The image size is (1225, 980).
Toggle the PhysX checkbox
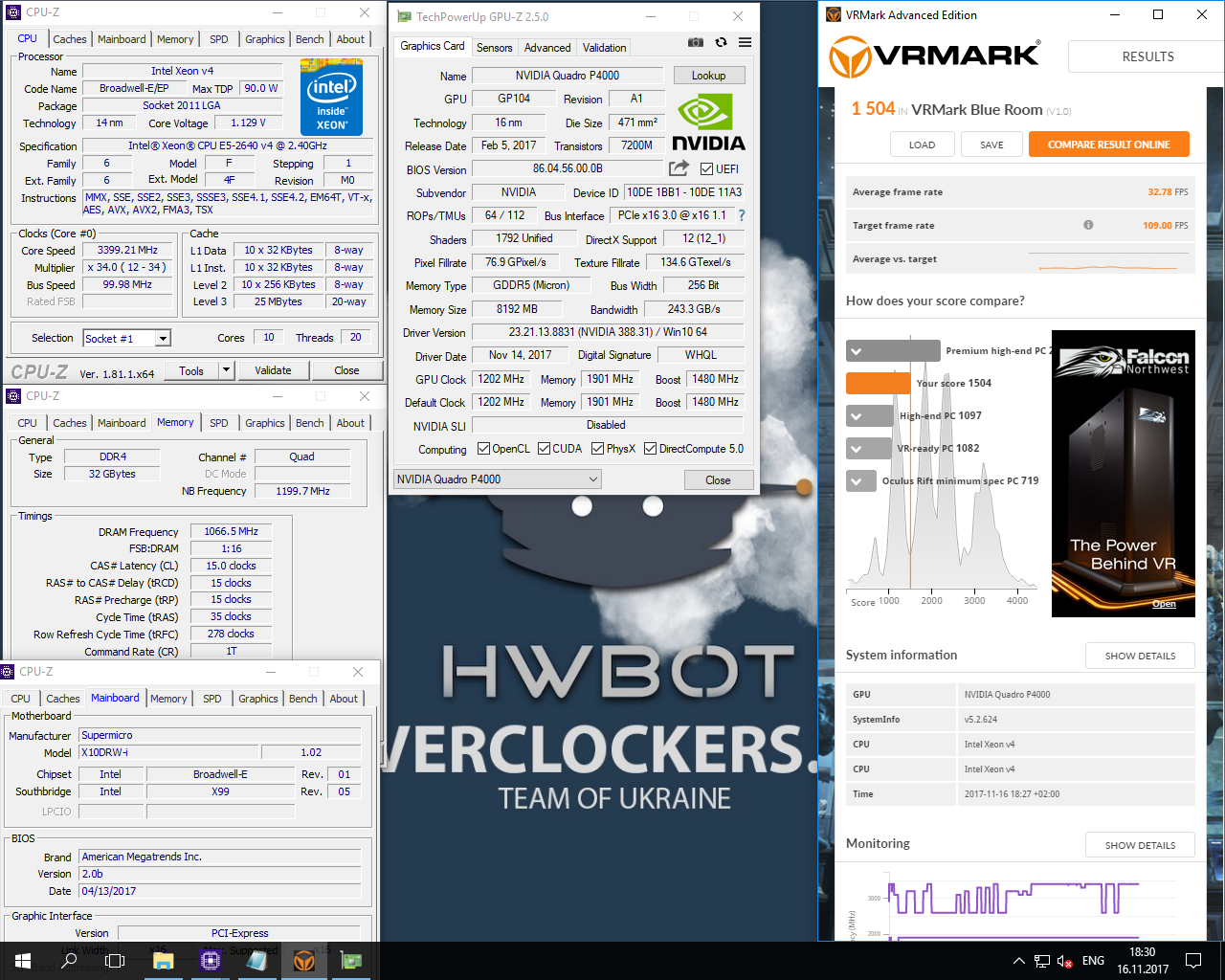pos(597,449)
